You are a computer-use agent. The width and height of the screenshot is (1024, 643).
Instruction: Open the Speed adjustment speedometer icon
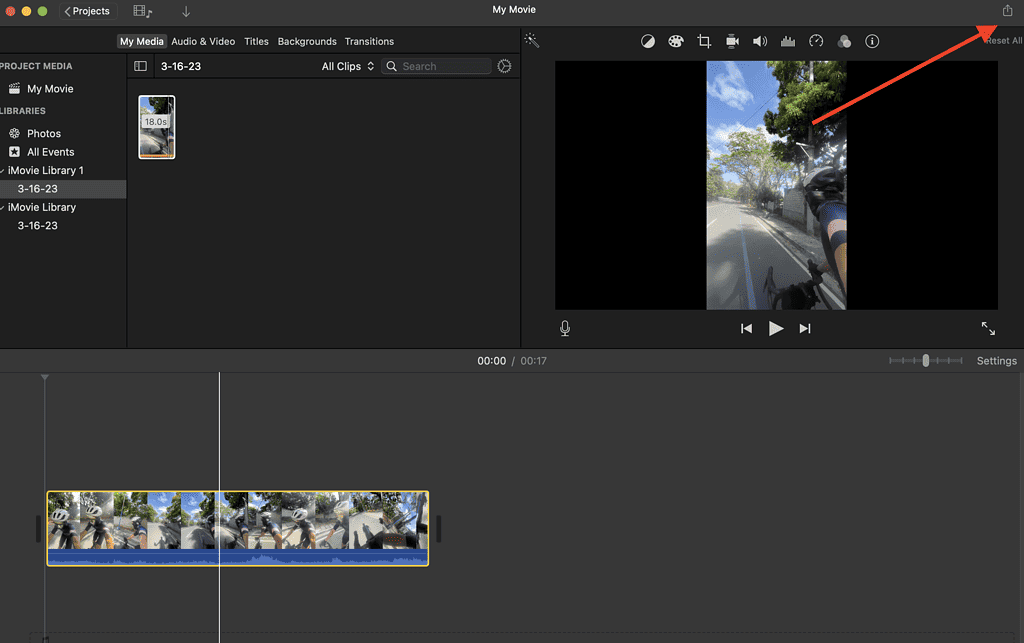pos(816,41)
